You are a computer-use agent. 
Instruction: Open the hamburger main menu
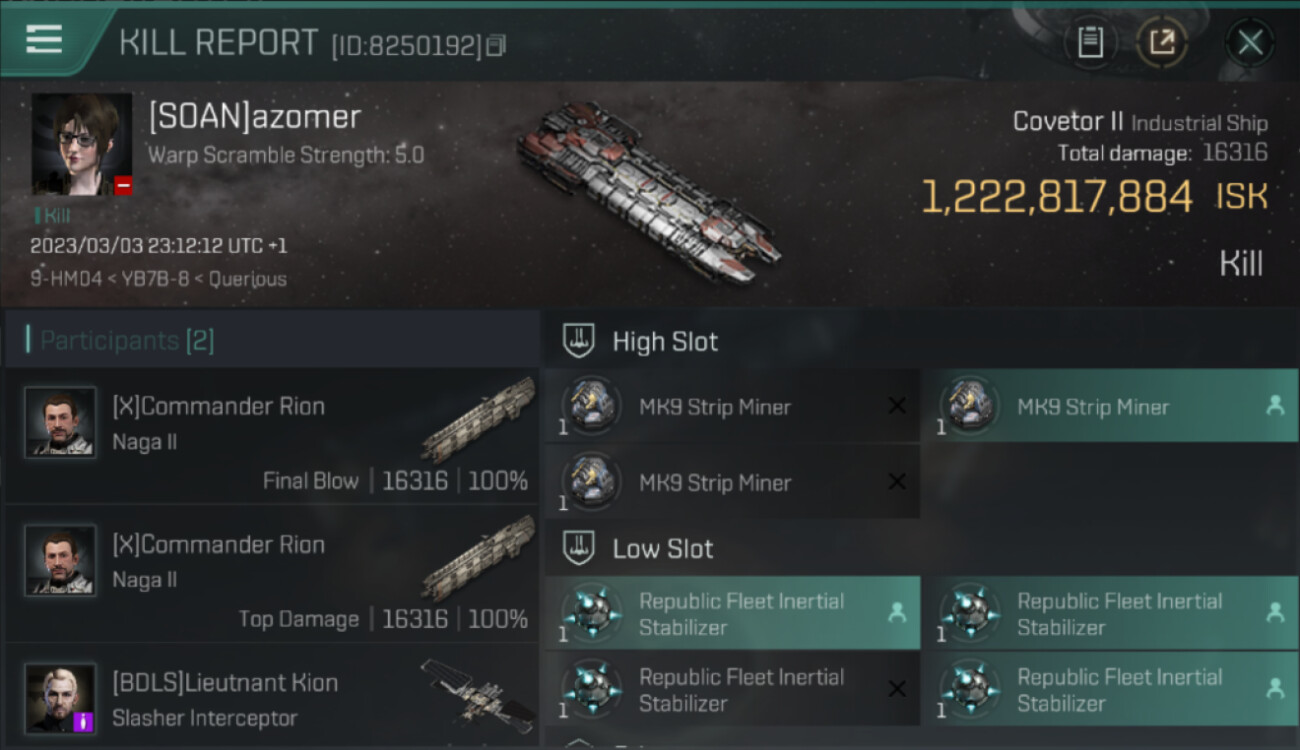44,40
